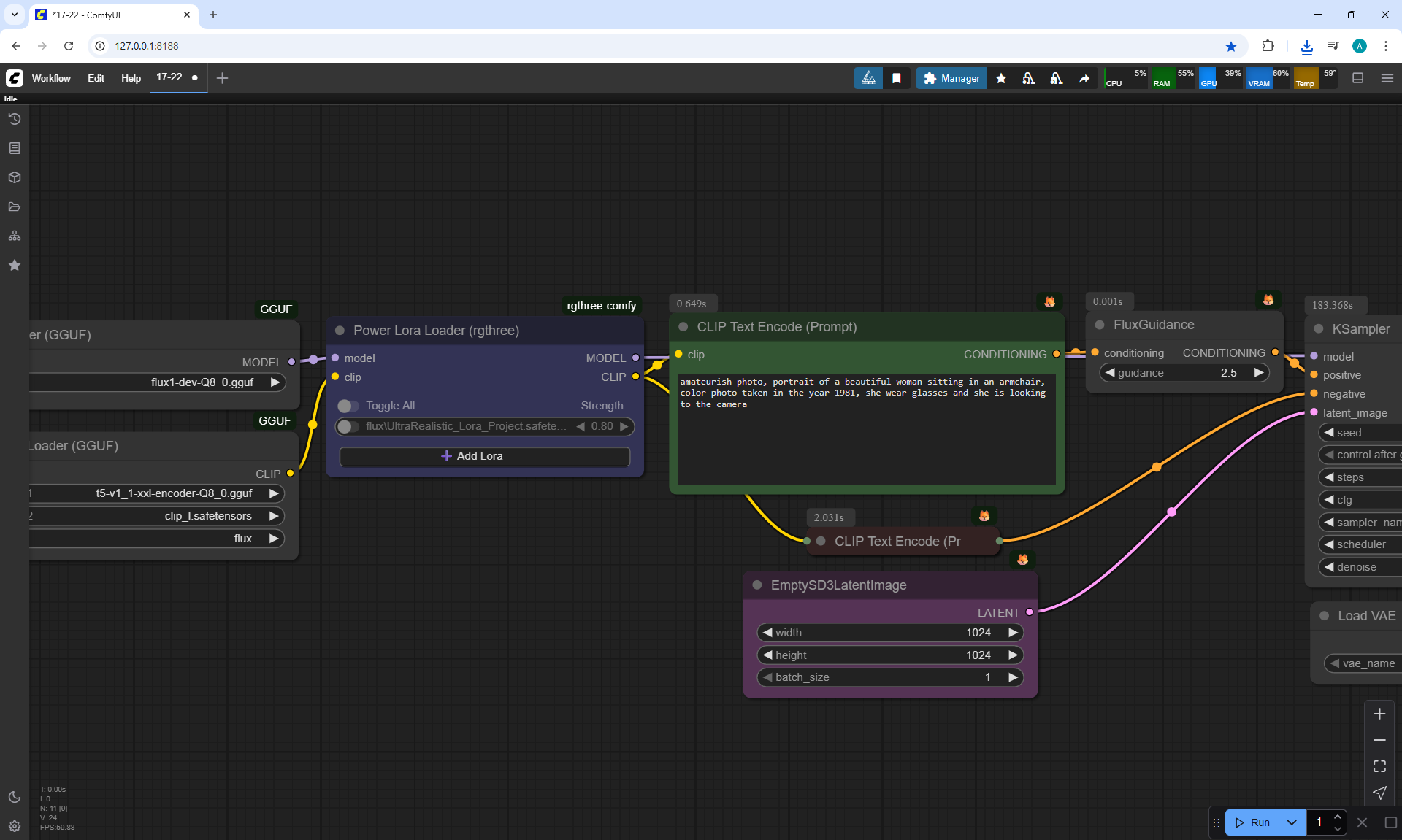The width and height of the screenshot is (1402, 840).
Task: Click the bookmark icon in top toolbar
Action: coord(897,78)
